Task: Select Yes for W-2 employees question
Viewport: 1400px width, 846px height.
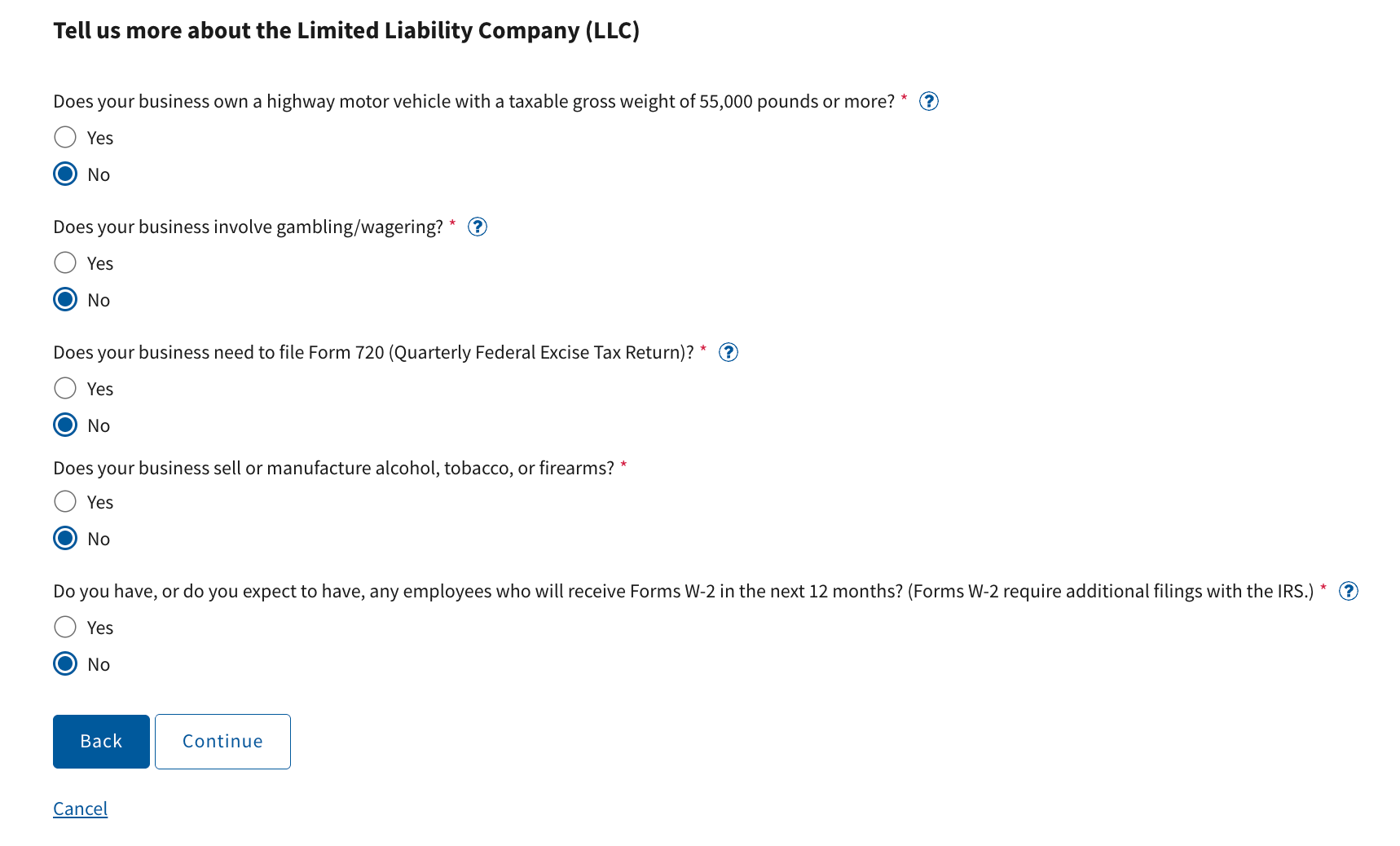Action: 65,627
